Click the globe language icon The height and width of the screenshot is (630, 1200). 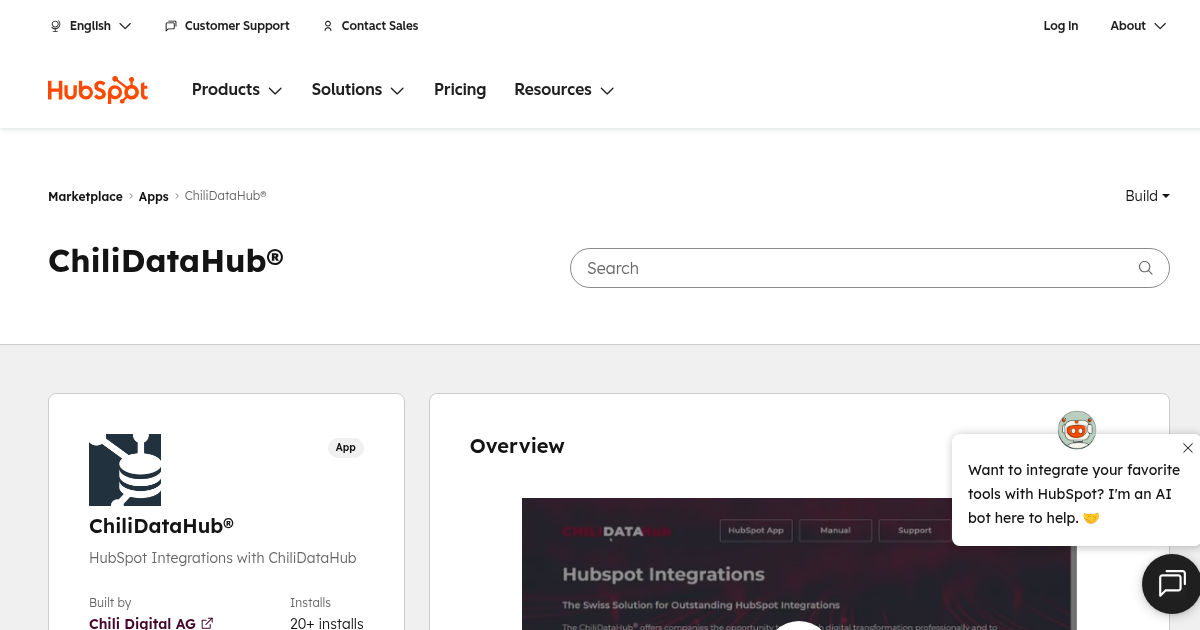tap(56, 26)
